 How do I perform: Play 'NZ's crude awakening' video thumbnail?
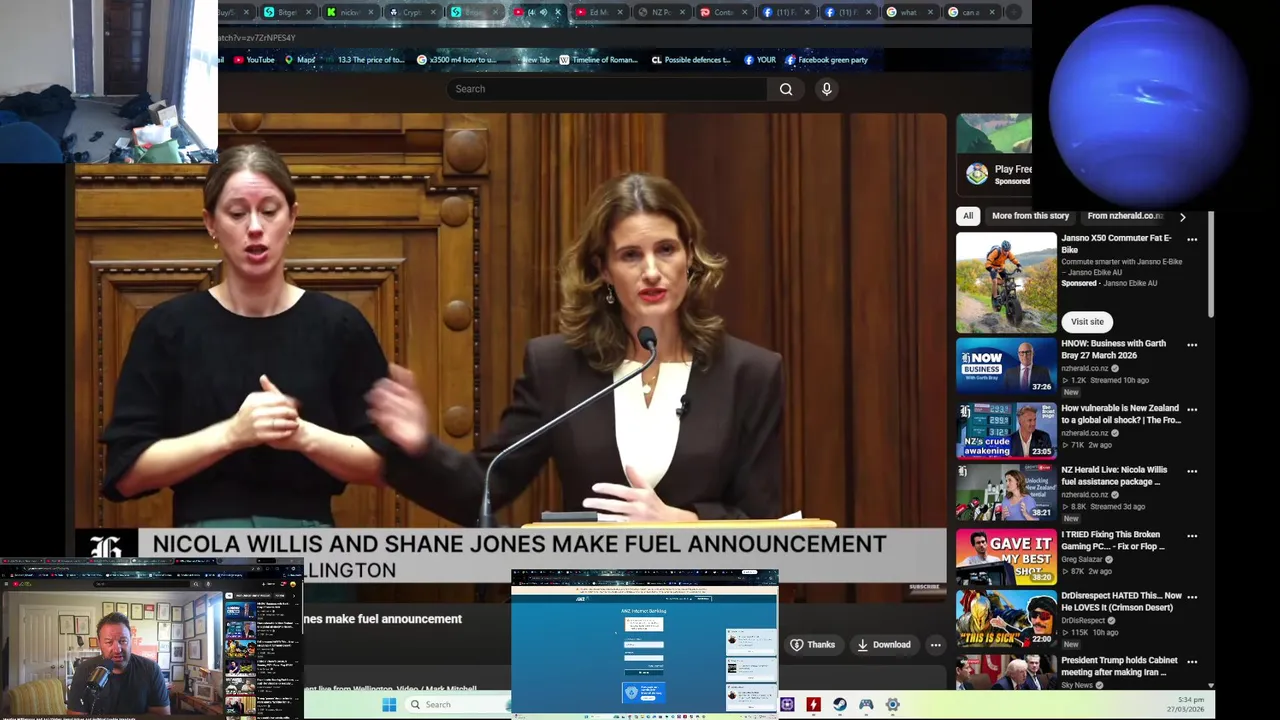pos(1006,431)
